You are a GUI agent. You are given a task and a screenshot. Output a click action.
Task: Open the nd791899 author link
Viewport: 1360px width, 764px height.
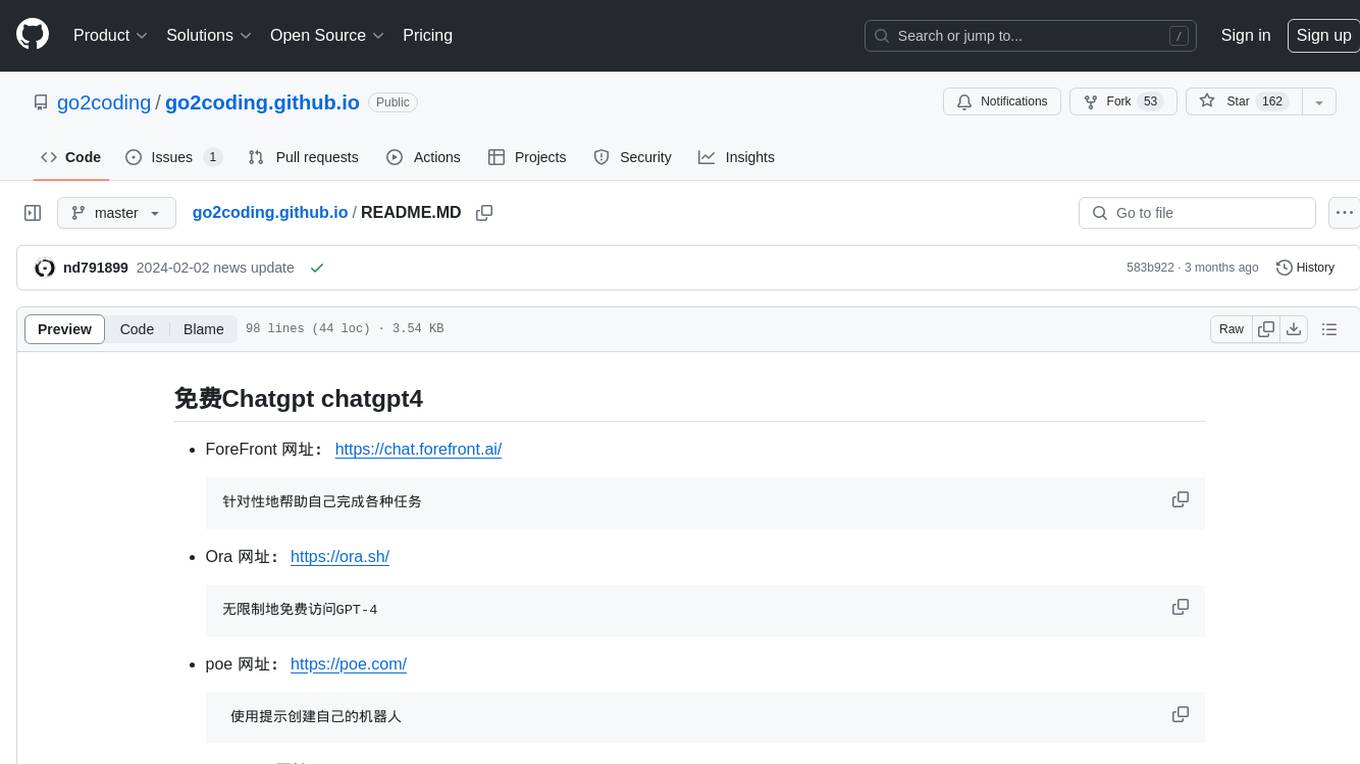coord(95,268)
